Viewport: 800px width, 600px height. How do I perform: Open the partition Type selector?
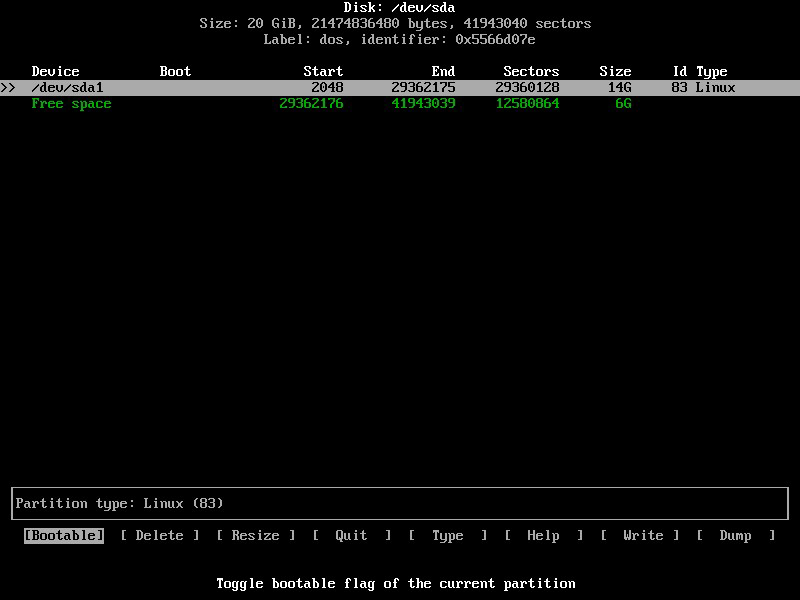coord(448,536)
